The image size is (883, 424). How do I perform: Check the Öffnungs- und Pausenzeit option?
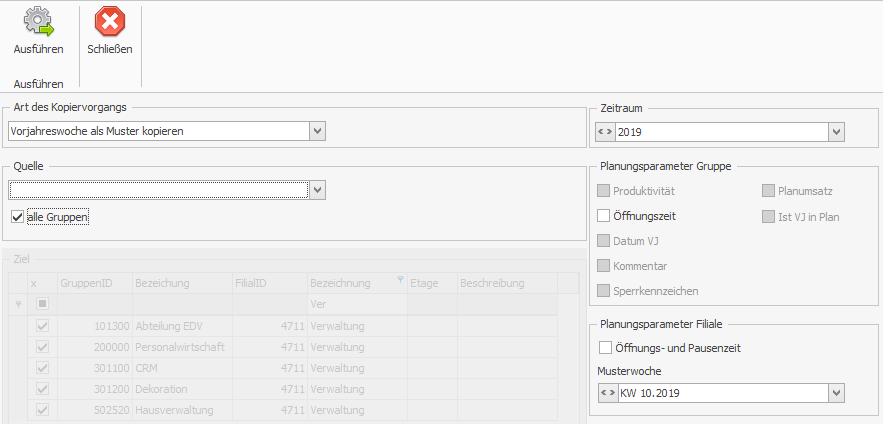coord(605,348)
